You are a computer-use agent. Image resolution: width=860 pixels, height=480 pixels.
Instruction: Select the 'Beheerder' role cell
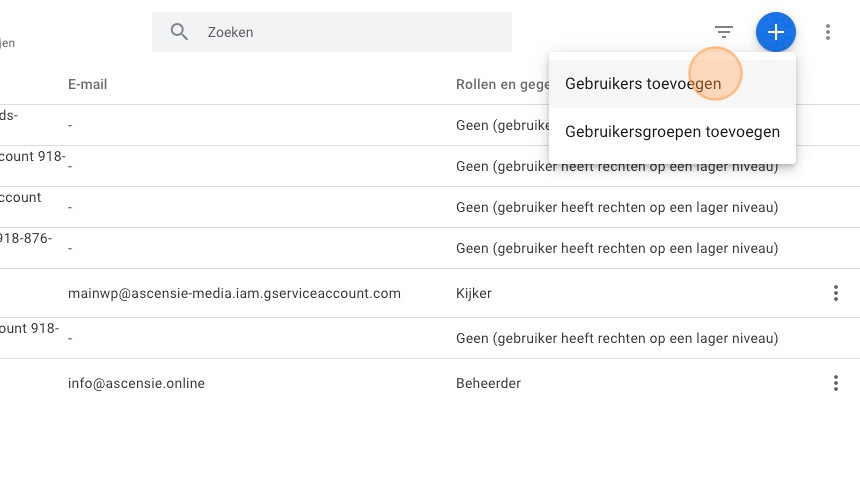tap(488, 383)
